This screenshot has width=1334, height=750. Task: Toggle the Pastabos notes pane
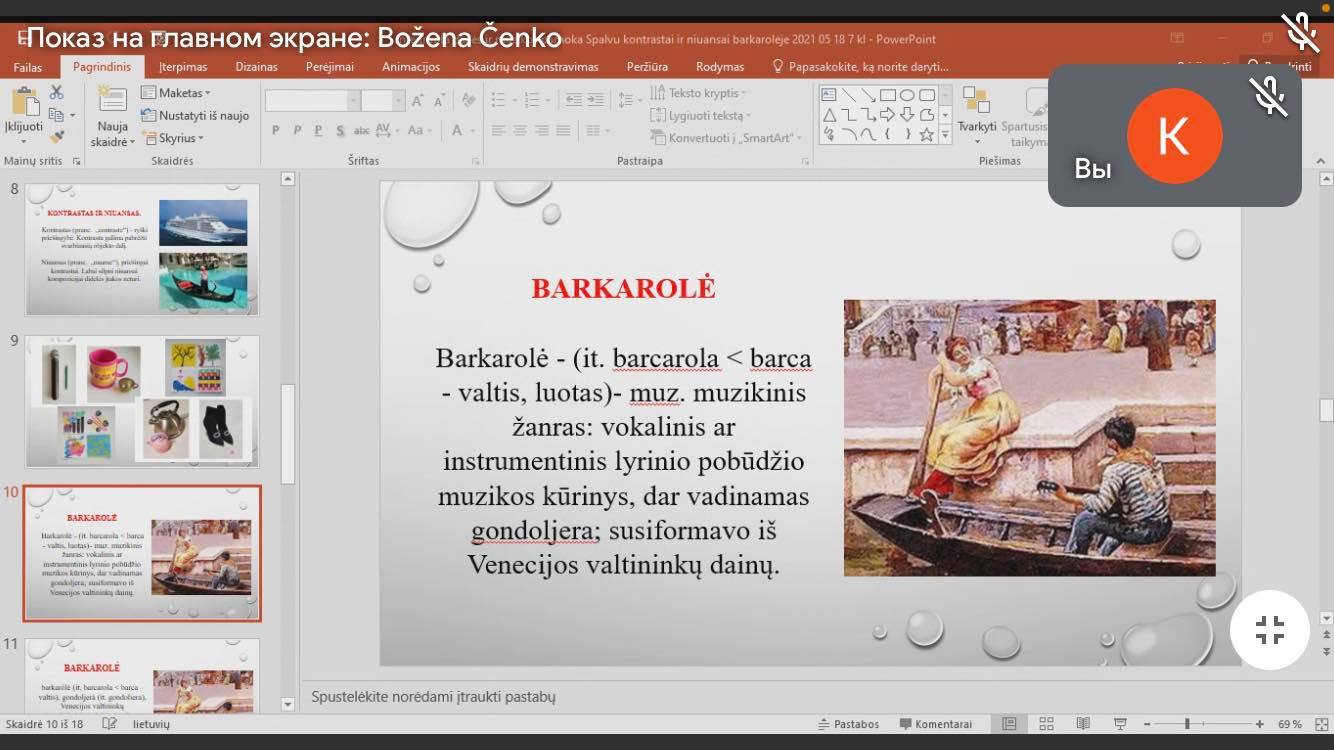(x=848, y=724)
